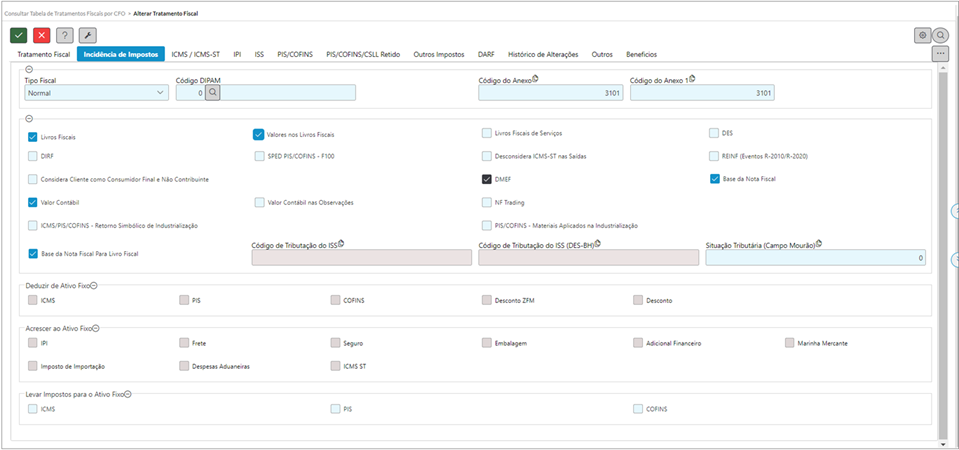Uncheck the Livros Fiscais checkbox

(33, 134)
